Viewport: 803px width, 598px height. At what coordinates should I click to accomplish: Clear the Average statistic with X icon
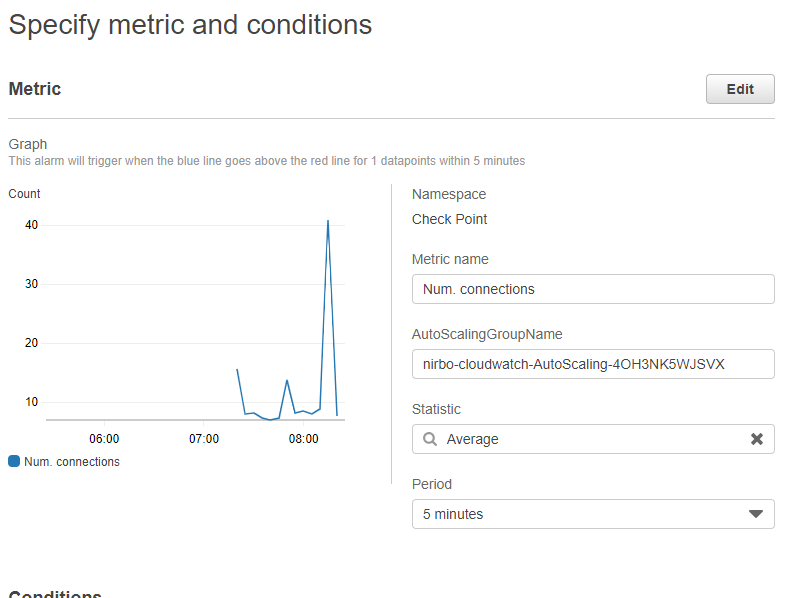[757, 439]
